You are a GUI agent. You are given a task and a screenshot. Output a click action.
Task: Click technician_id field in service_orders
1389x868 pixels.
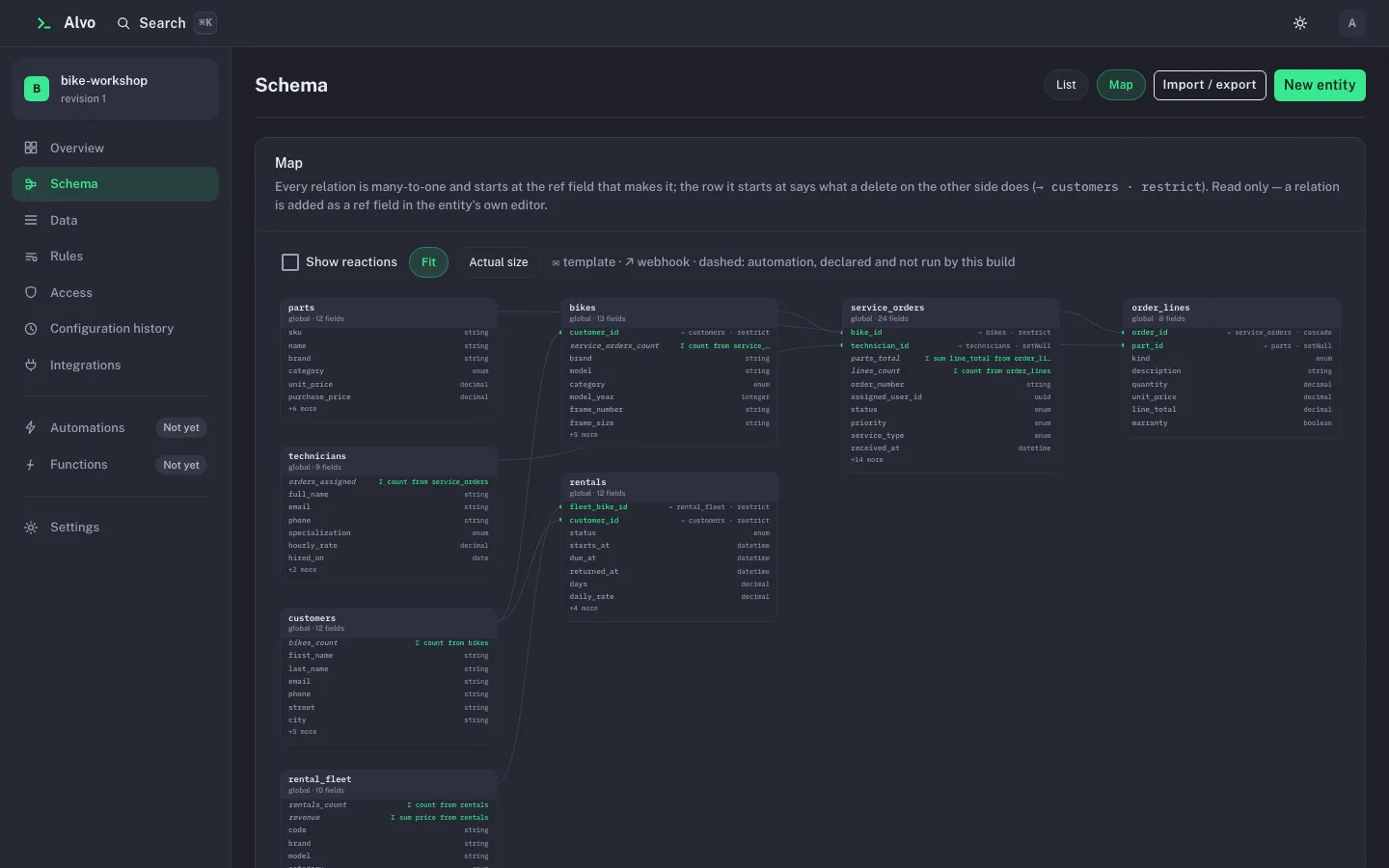[x=951, y=345]
